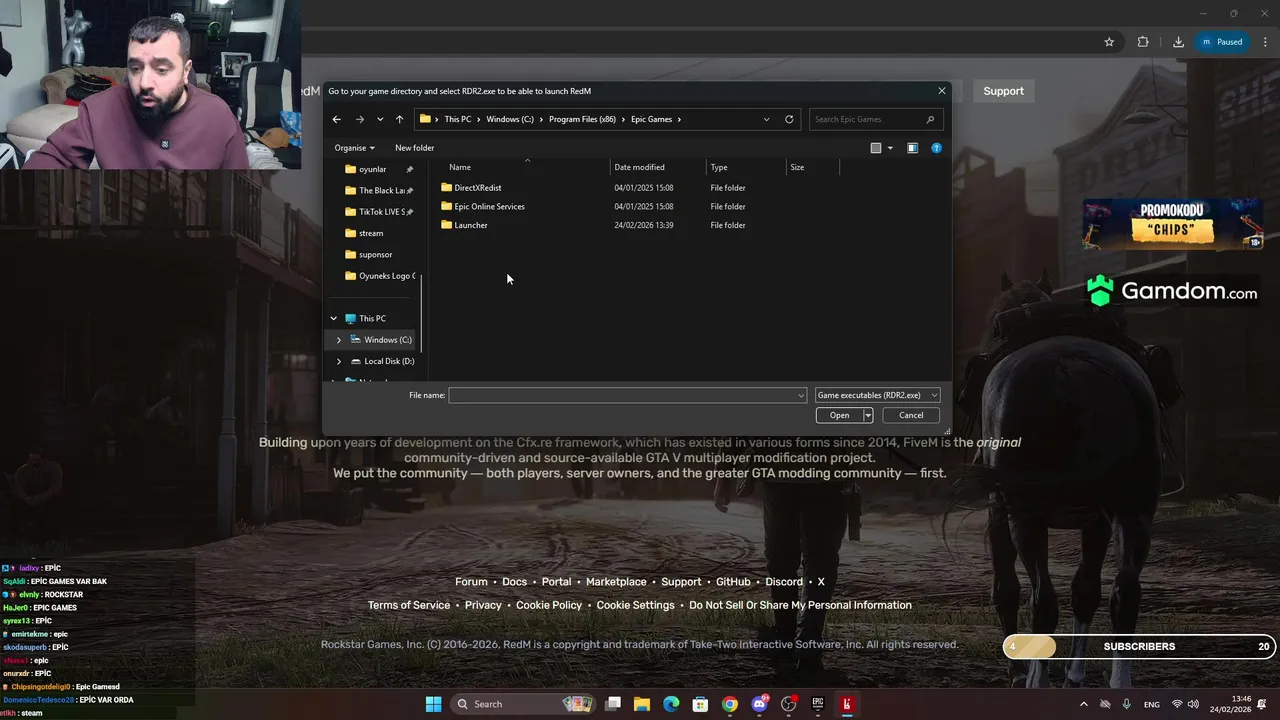The height and width of the screenshot is (720, 1280).
Task: Sort by Date modified column
Action: (639, 167)
